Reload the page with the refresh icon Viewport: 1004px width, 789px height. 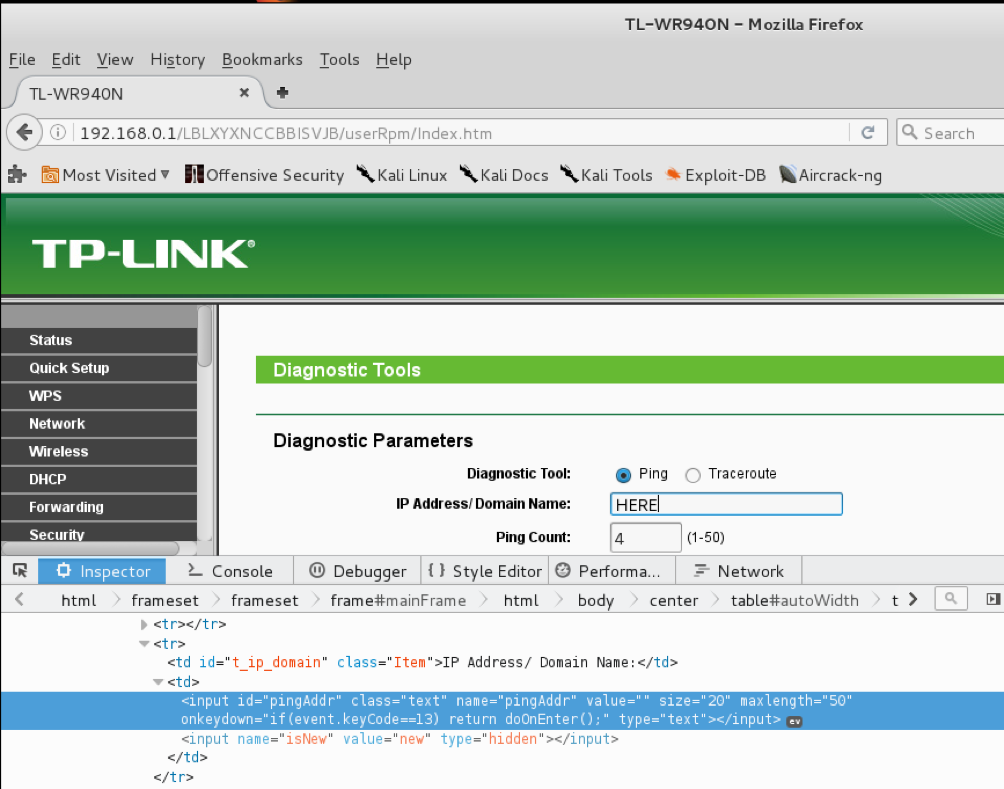[868, 133]
